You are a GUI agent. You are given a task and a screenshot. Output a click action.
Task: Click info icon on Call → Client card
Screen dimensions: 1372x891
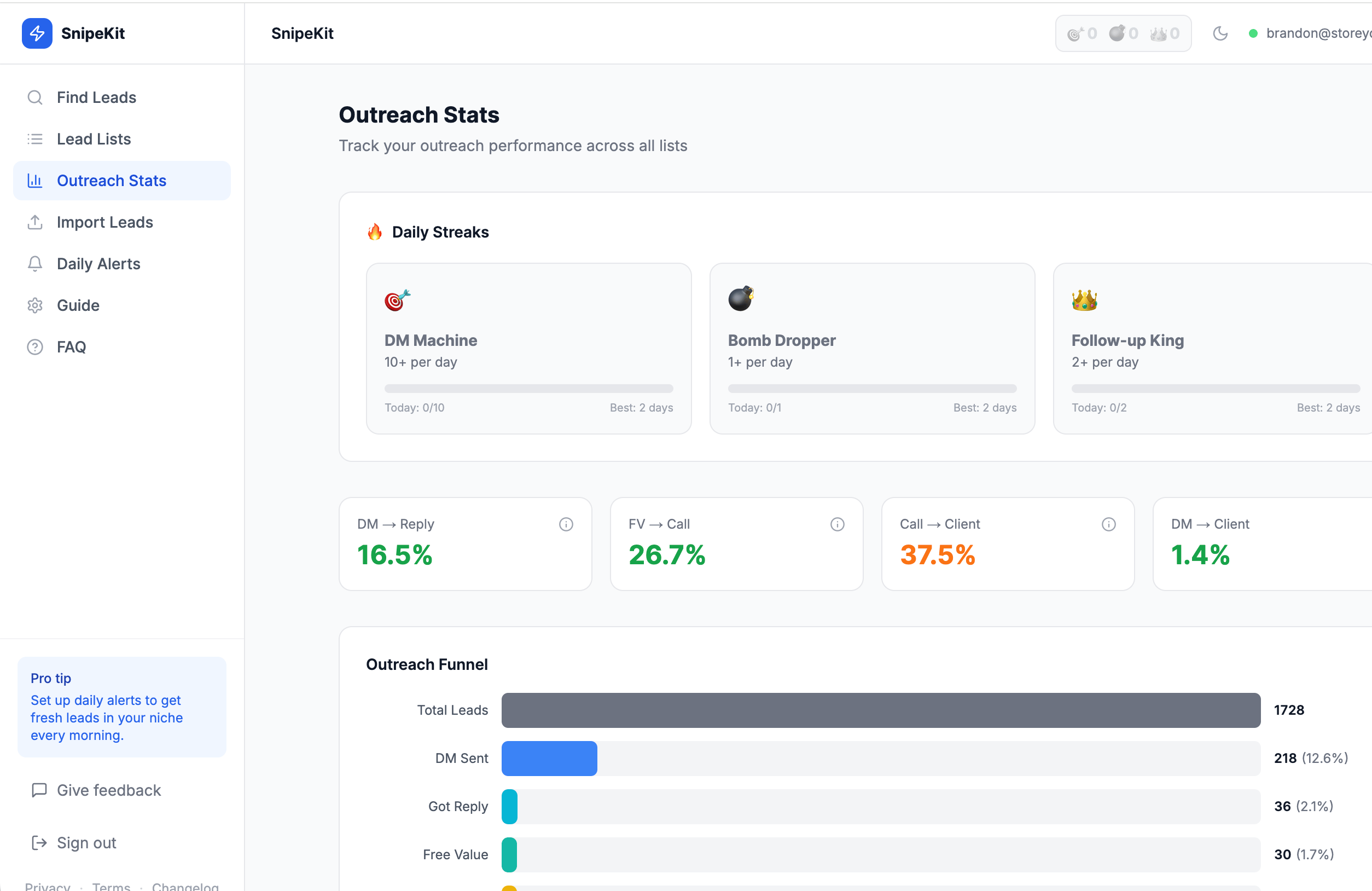[1108, 524]
